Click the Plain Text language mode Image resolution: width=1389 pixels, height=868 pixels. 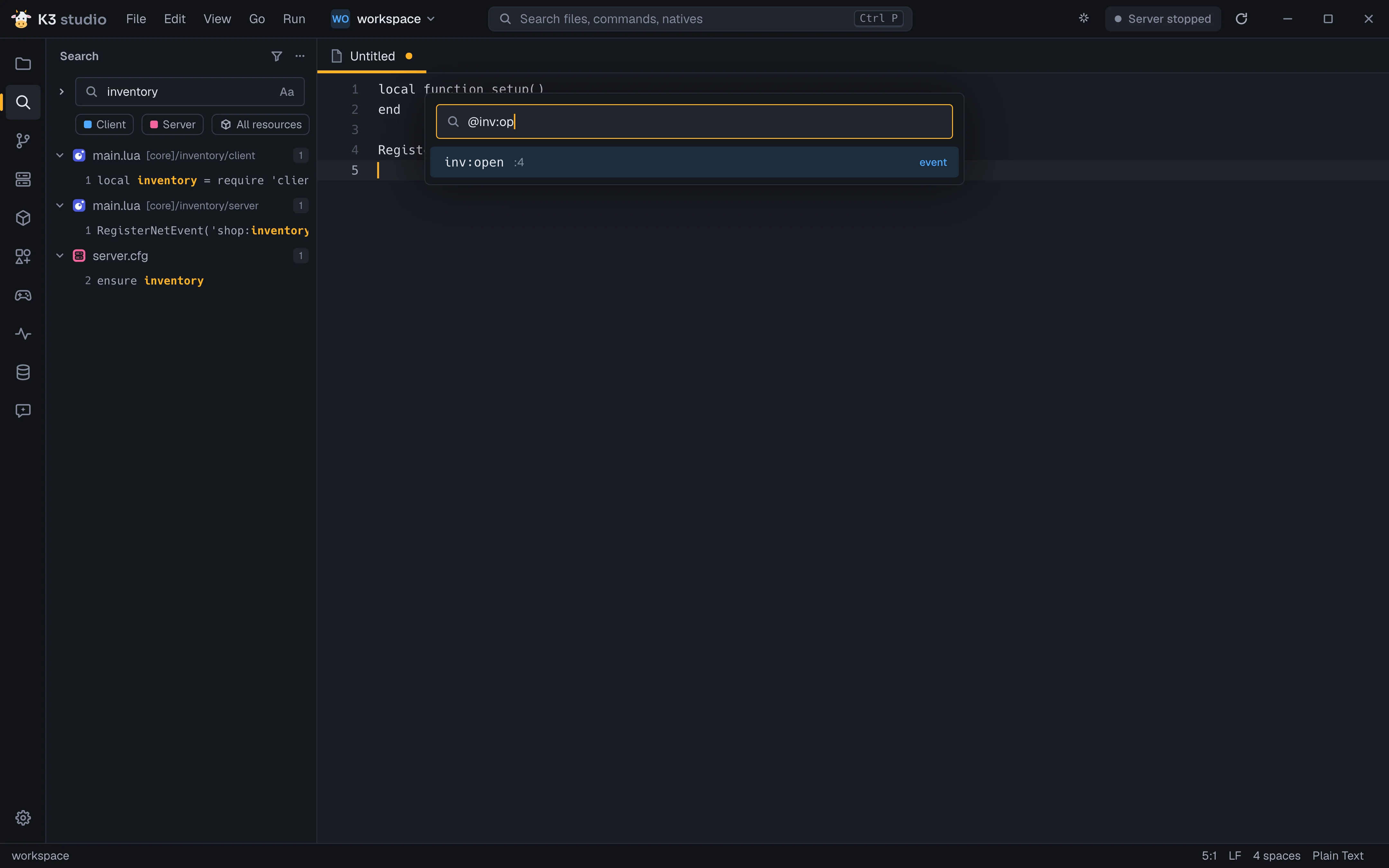pyautogui.click(x=1337, y=855)
